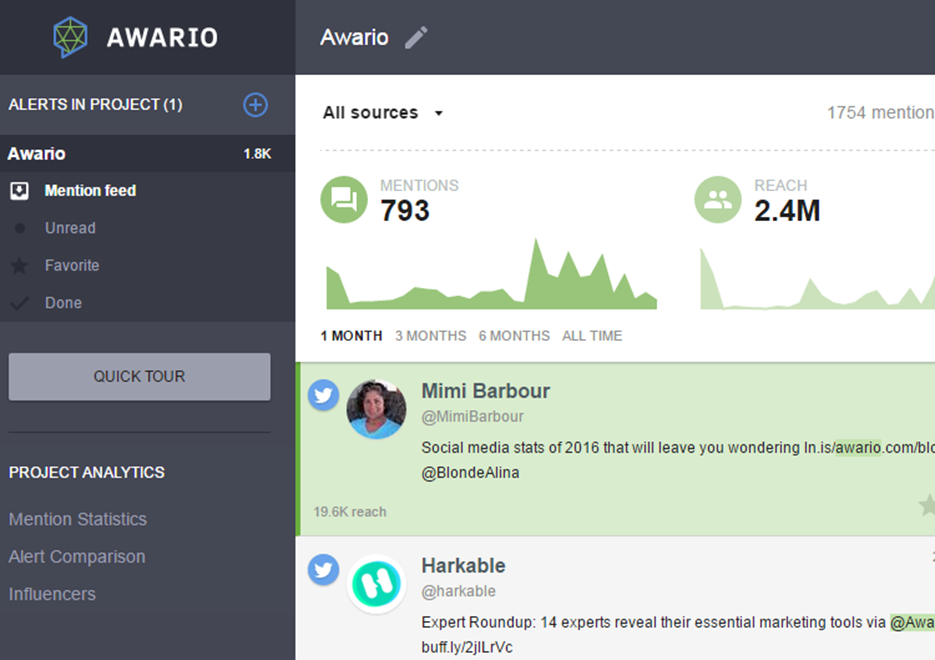Show Unread mentions
Viewport: 935px width, 660px height.
click(70, 228)
